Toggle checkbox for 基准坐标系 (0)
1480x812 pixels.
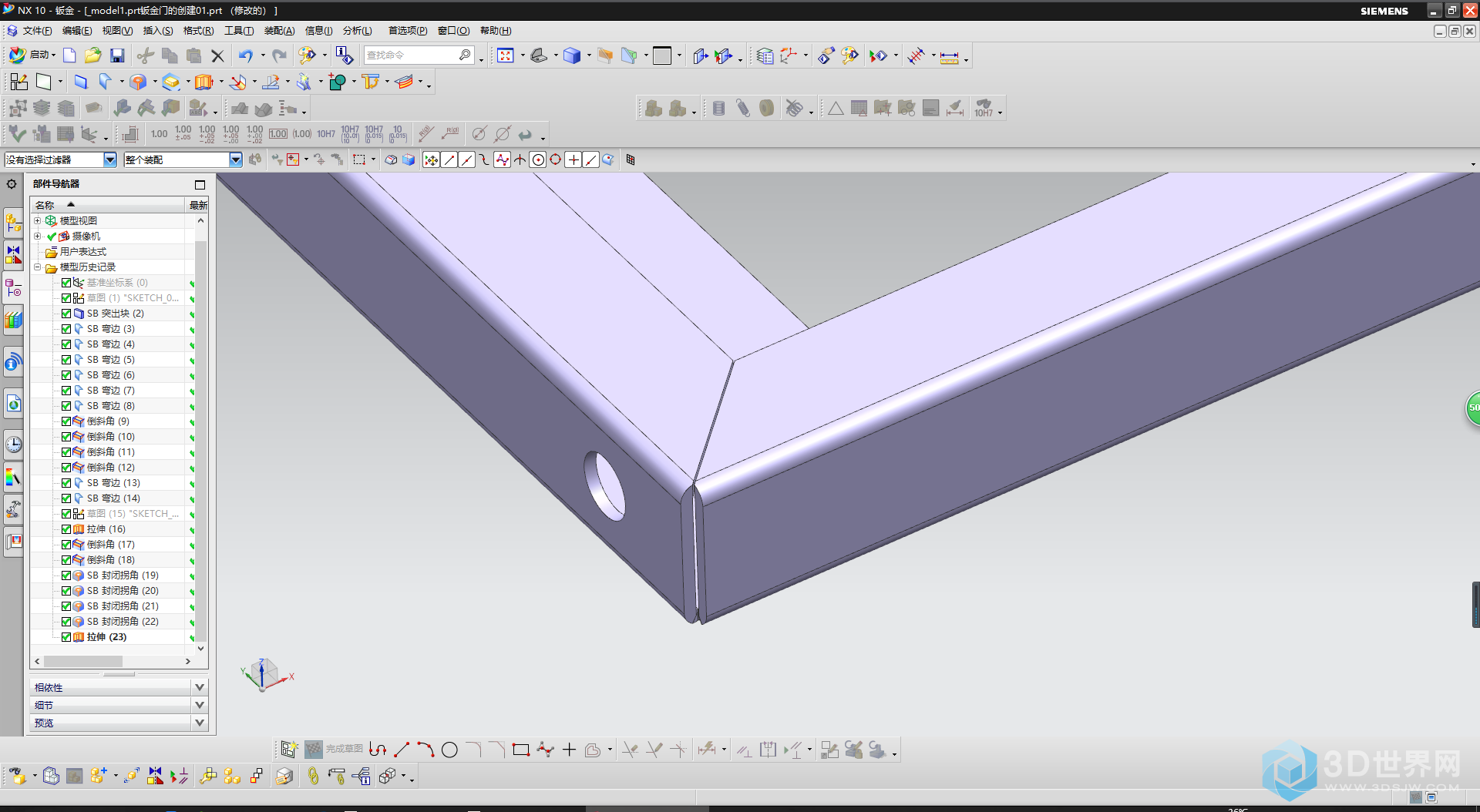coord(66,283)
